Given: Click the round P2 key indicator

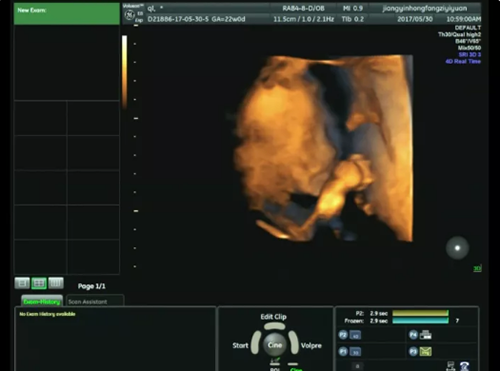Looking at the screenshot, I should pos(343,335).
